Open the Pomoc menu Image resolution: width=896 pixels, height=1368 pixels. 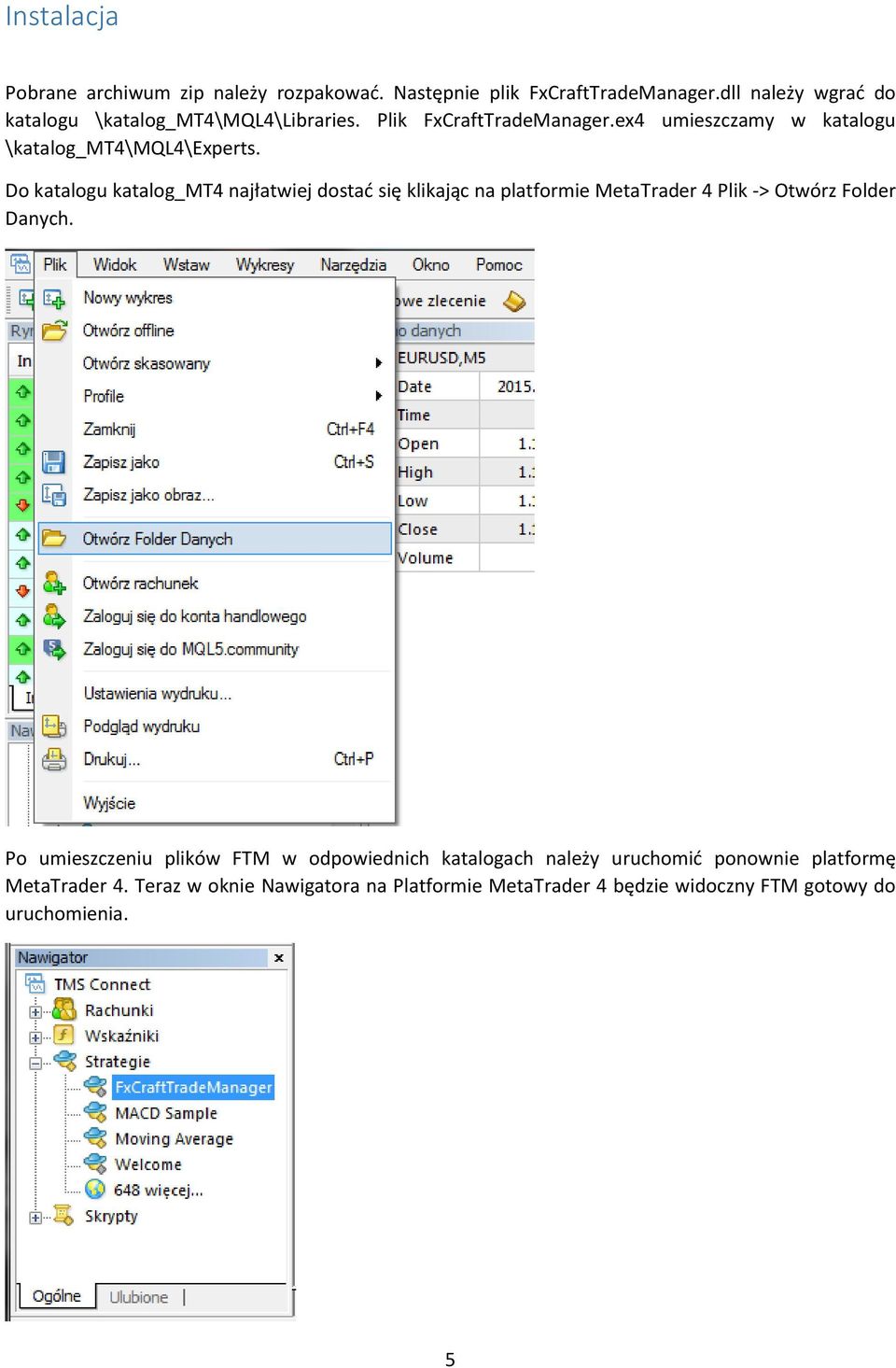click(x=499, y=264)
